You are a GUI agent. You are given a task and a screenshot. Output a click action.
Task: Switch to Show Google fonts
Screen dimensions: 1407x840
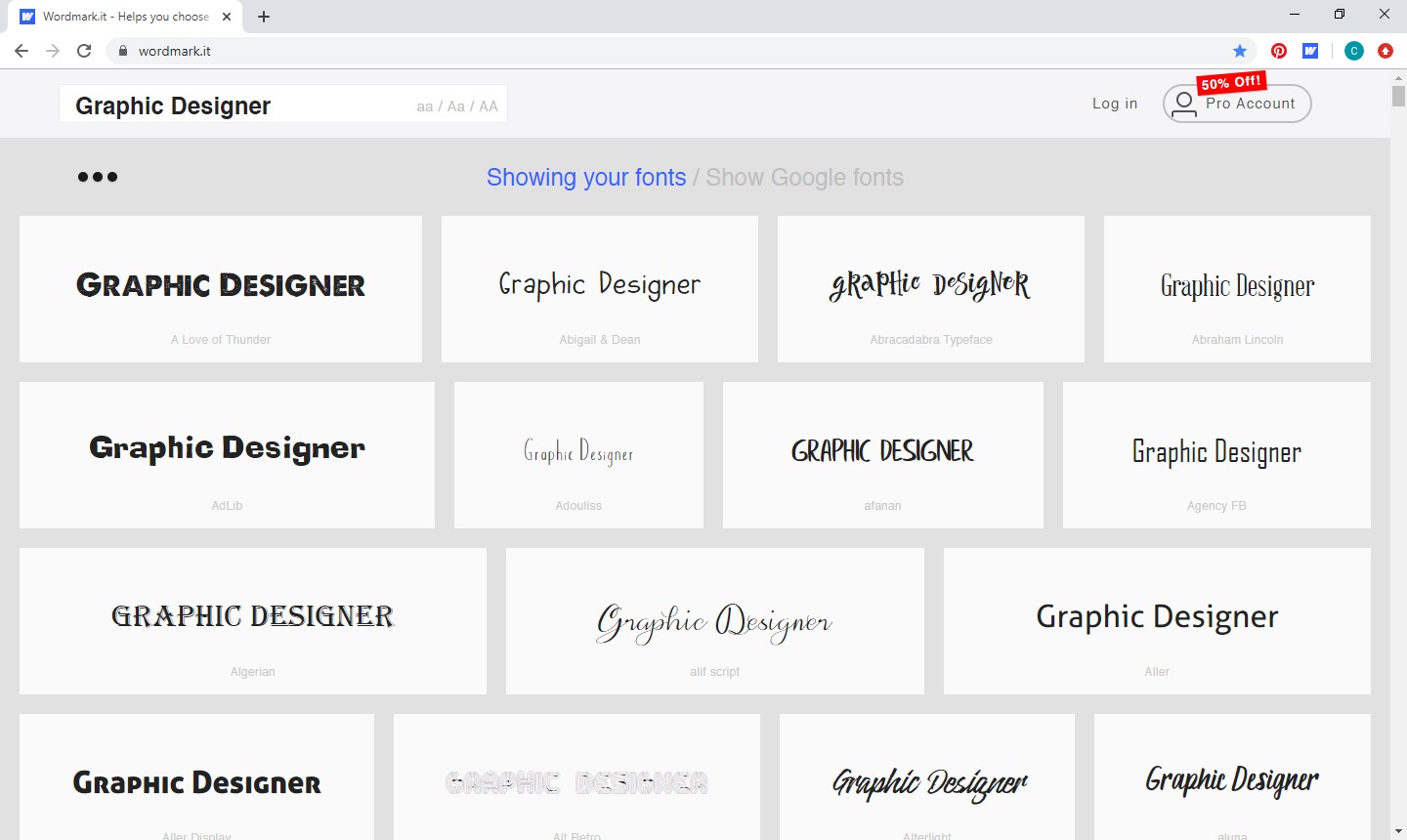coord(804,178)
